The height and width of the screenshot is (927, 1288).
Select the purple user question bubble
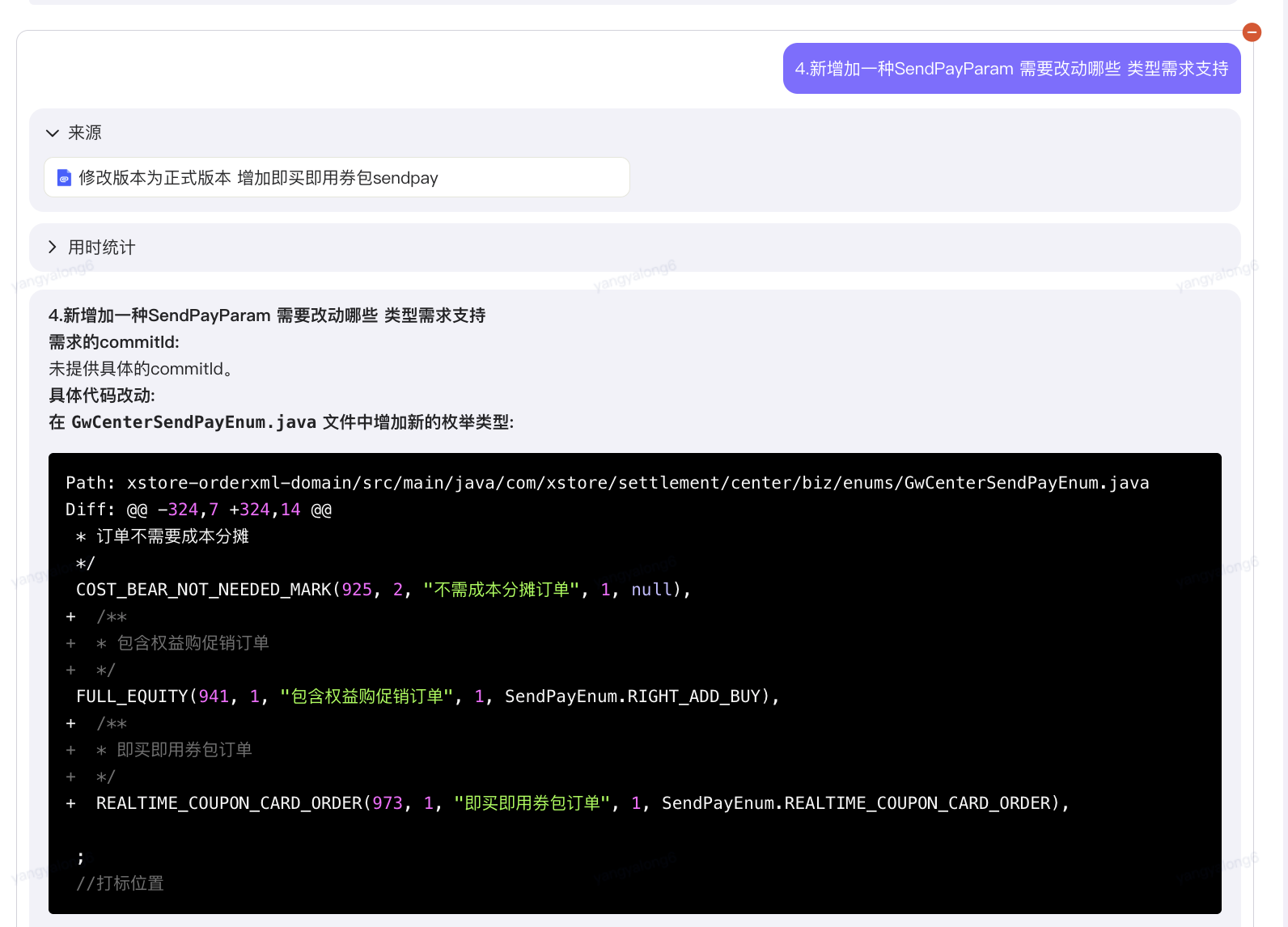(1011, 69)
